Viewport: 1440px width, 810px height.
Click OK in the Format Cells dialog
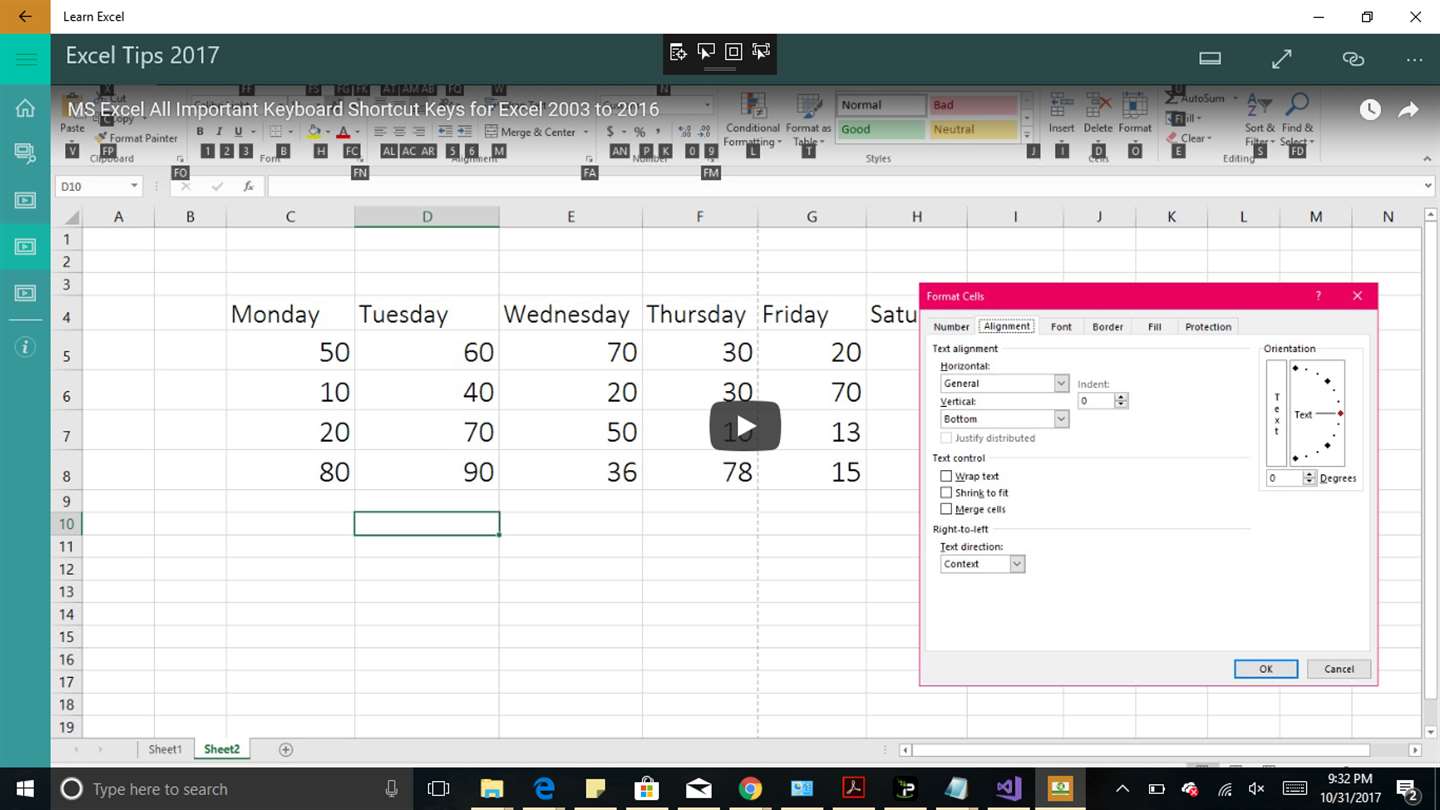[x=1265, y=669]
